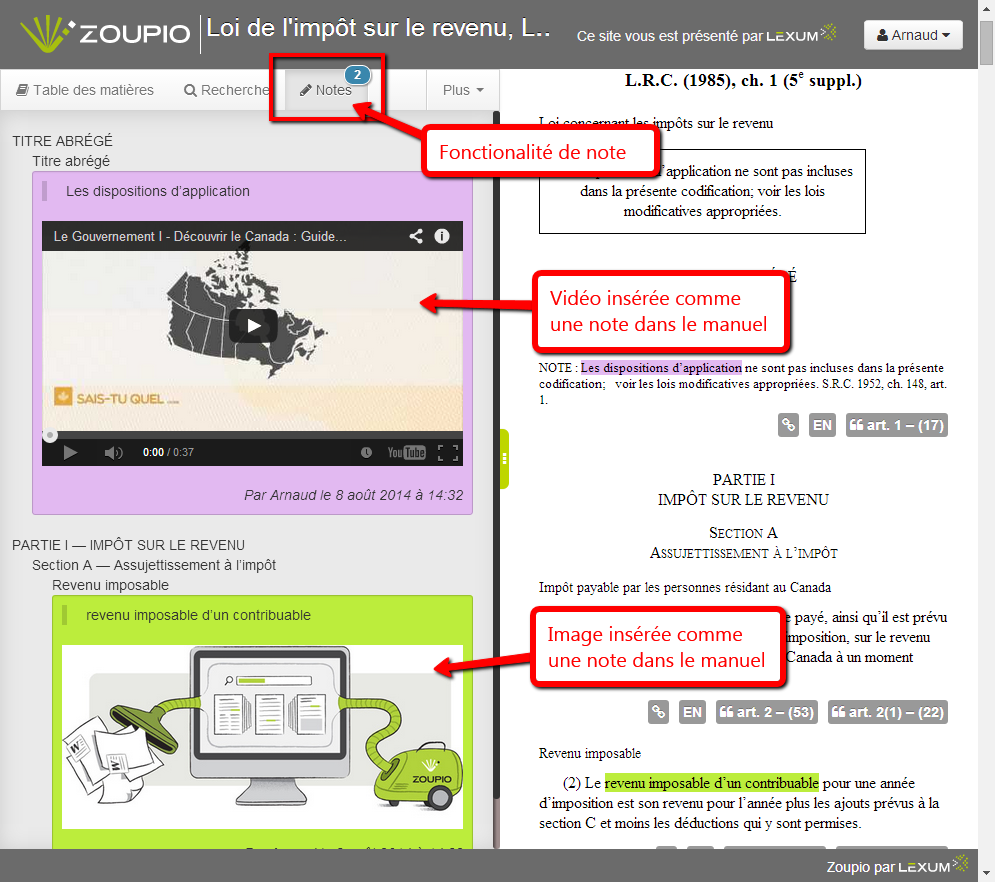Switch to the Table des matières tab
The image size is (995, 882).
point(85,90)
